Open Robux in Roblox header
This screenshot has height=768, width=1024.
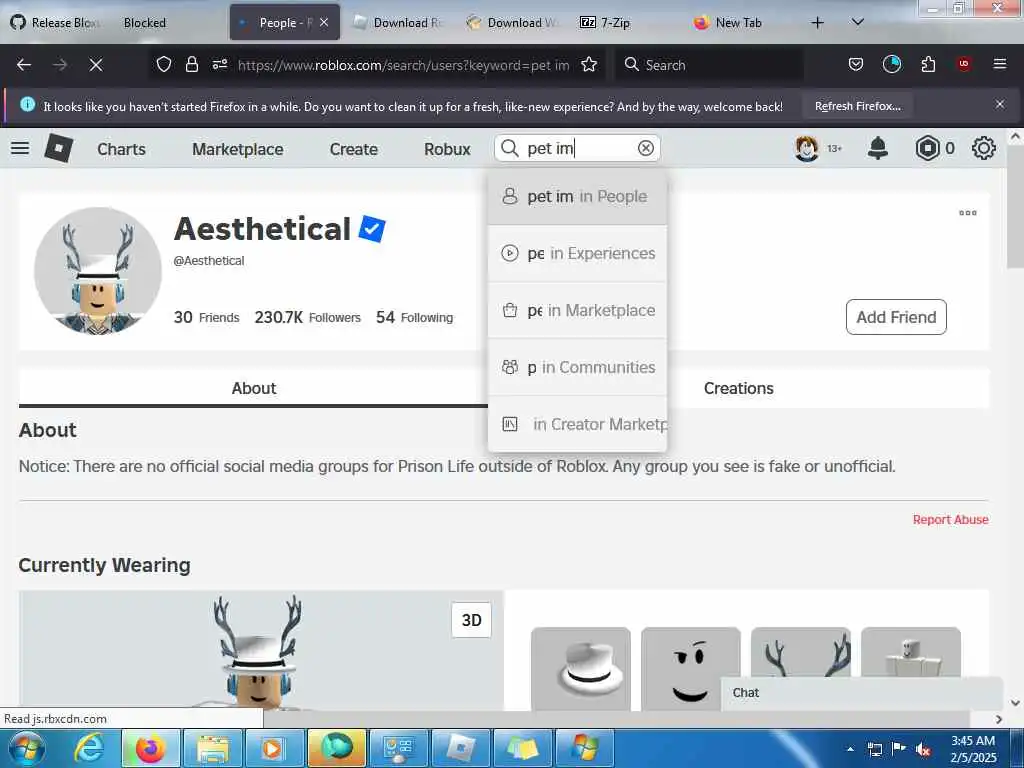(447, 149)
